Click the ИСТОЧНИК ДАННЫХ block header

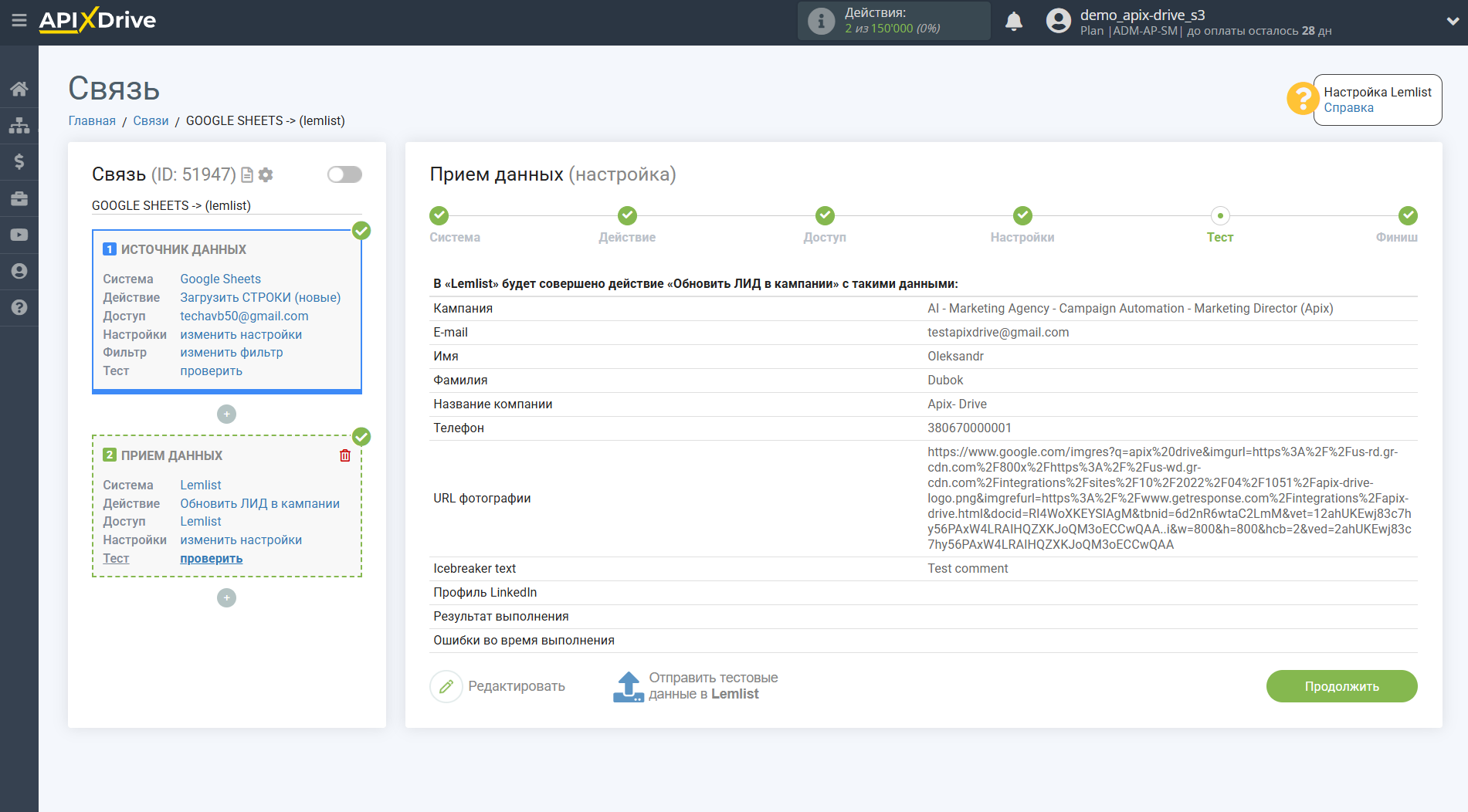coord(184,250)
